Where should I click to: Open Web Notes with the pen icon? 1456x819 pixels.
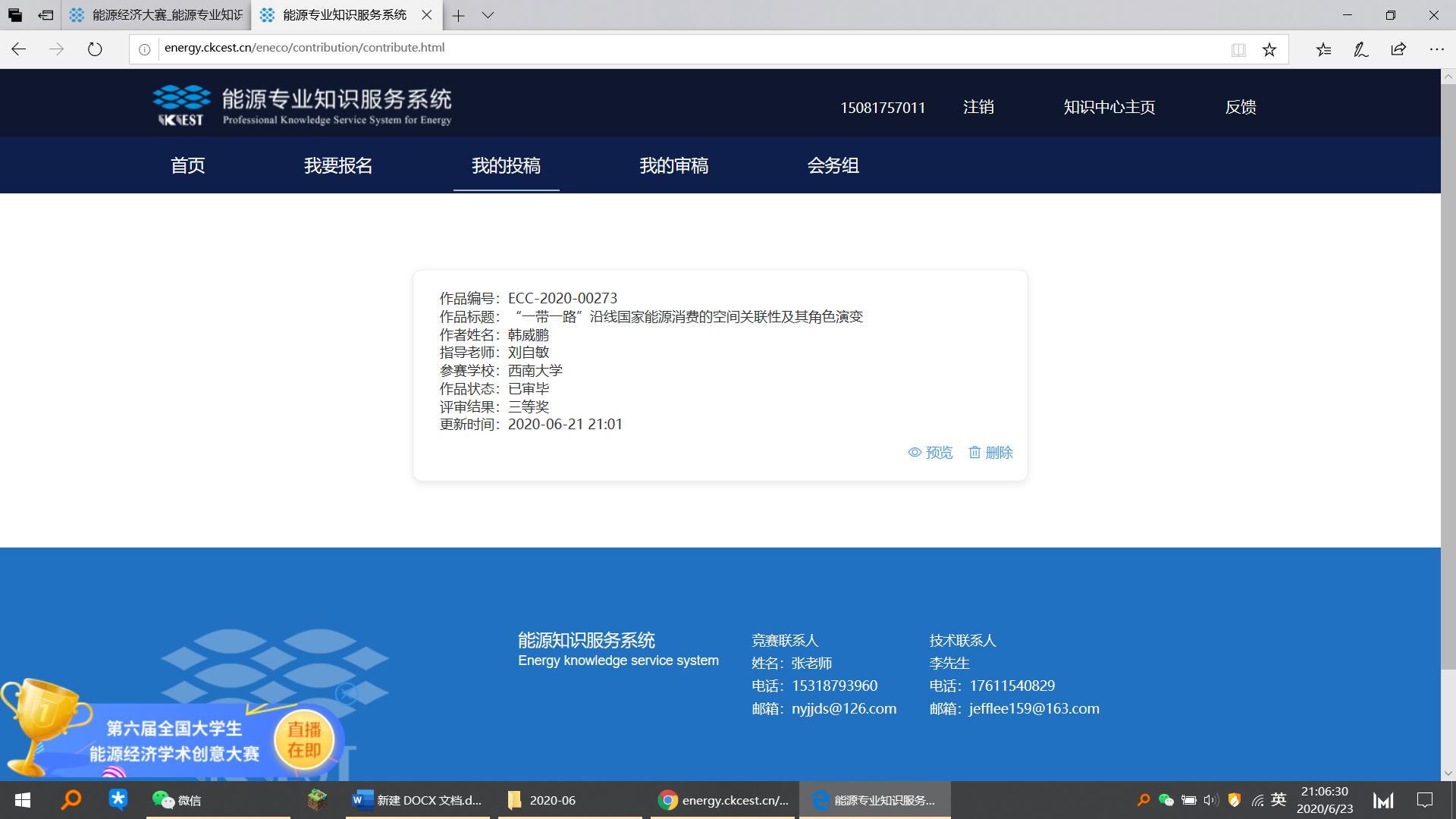pyautogui.click(x=1360, y=49)
